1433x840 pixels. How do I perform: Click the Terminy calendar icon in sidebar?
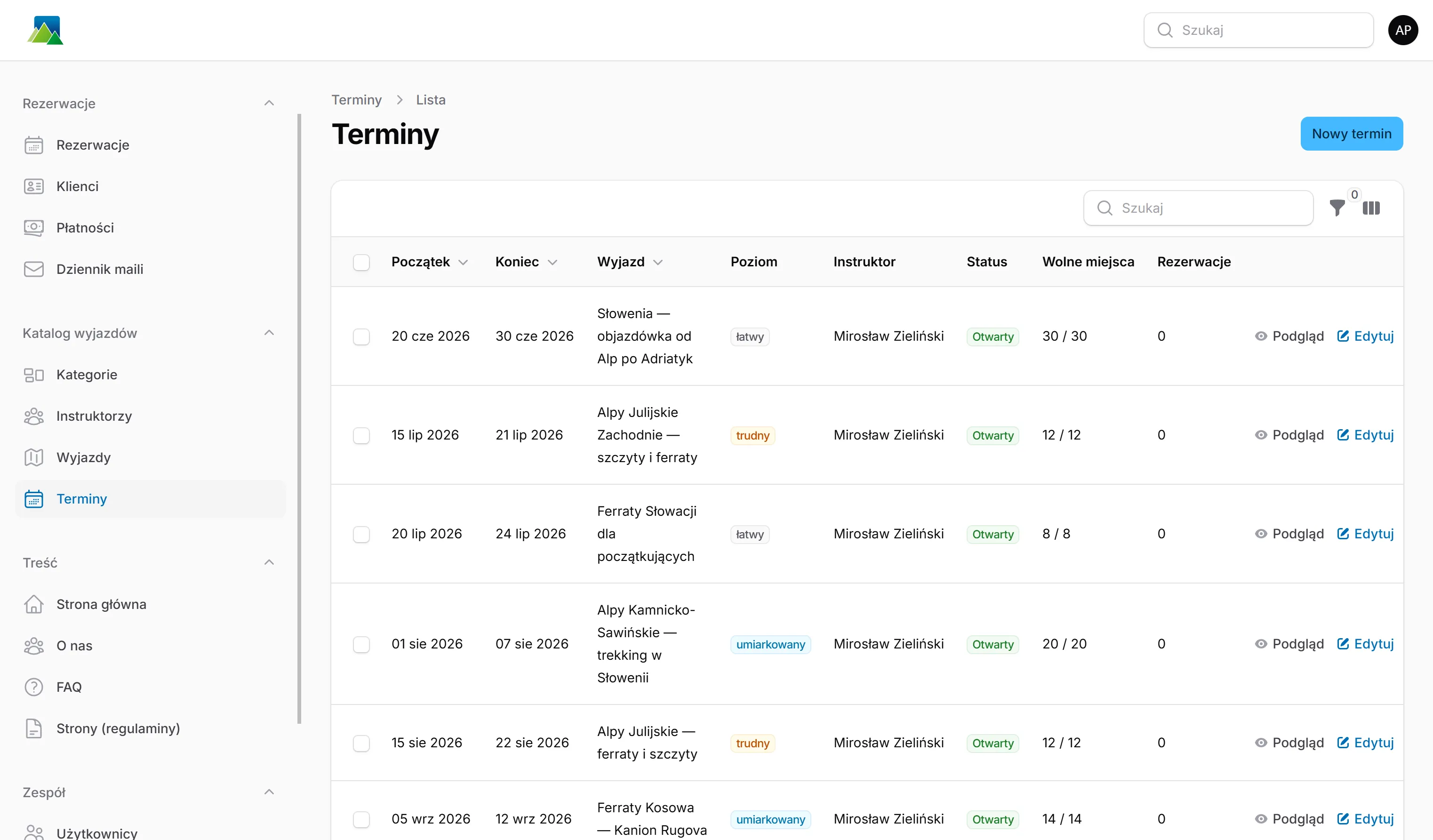[33, 499]
